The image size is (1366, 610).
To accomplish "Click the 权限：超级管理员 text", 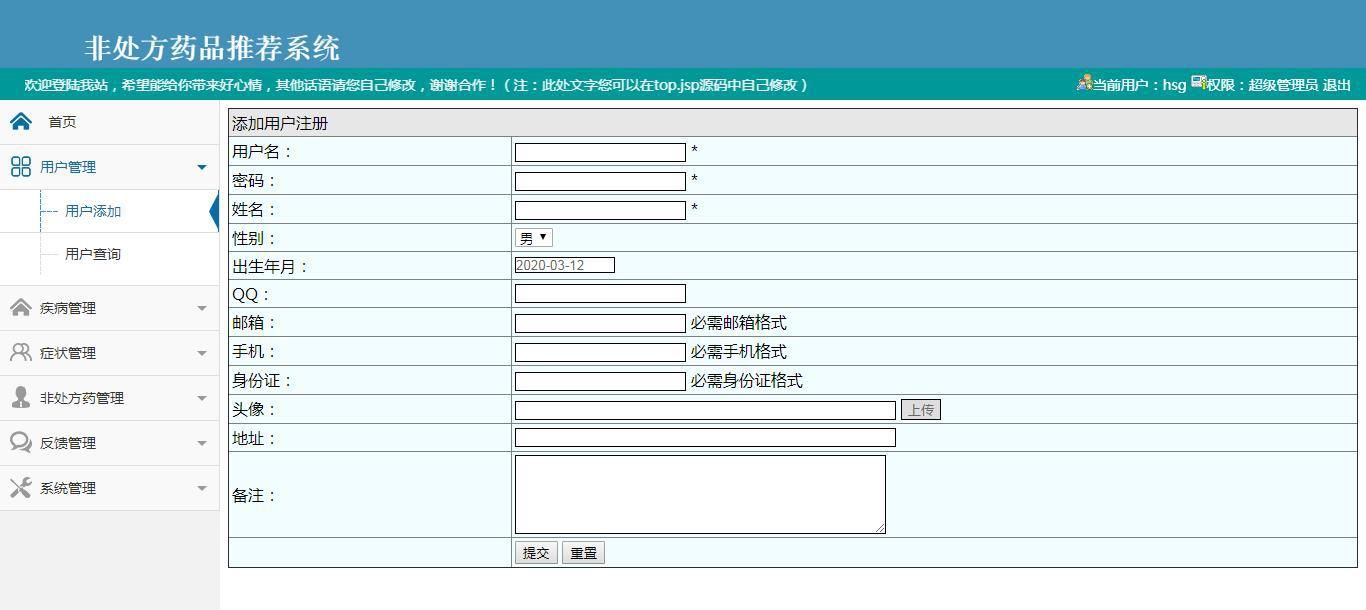I will [1262, 85].
